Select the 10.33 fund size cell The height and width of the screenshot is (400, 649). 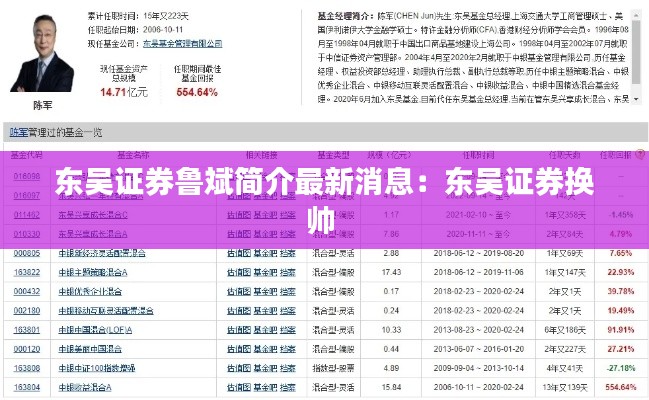[391, 330]
